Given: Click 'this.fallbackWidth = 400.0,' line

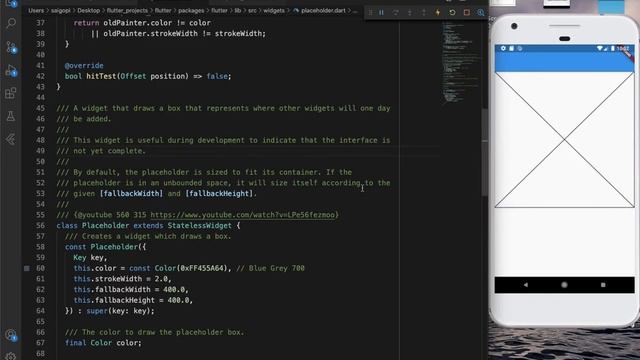Looking at the screenshot, I should tap(131, 289).
